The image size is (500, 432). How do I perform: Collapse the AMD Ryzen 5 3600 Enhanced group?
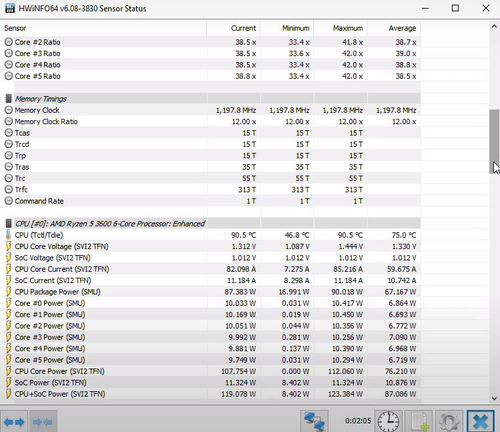coord(8,223)
